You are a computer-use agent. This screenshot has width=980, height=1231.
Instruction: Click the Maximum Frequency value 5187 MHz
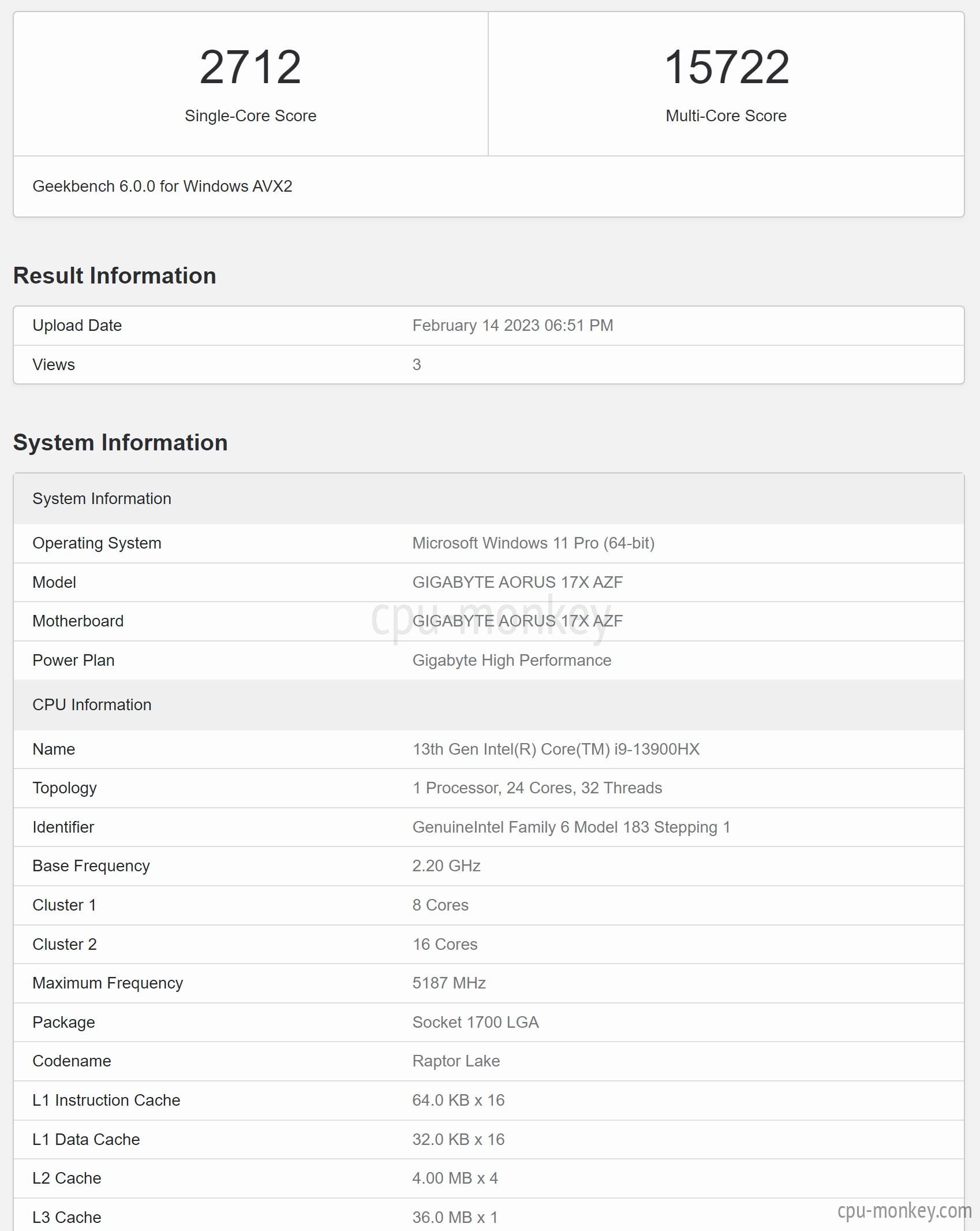(449, 983)
